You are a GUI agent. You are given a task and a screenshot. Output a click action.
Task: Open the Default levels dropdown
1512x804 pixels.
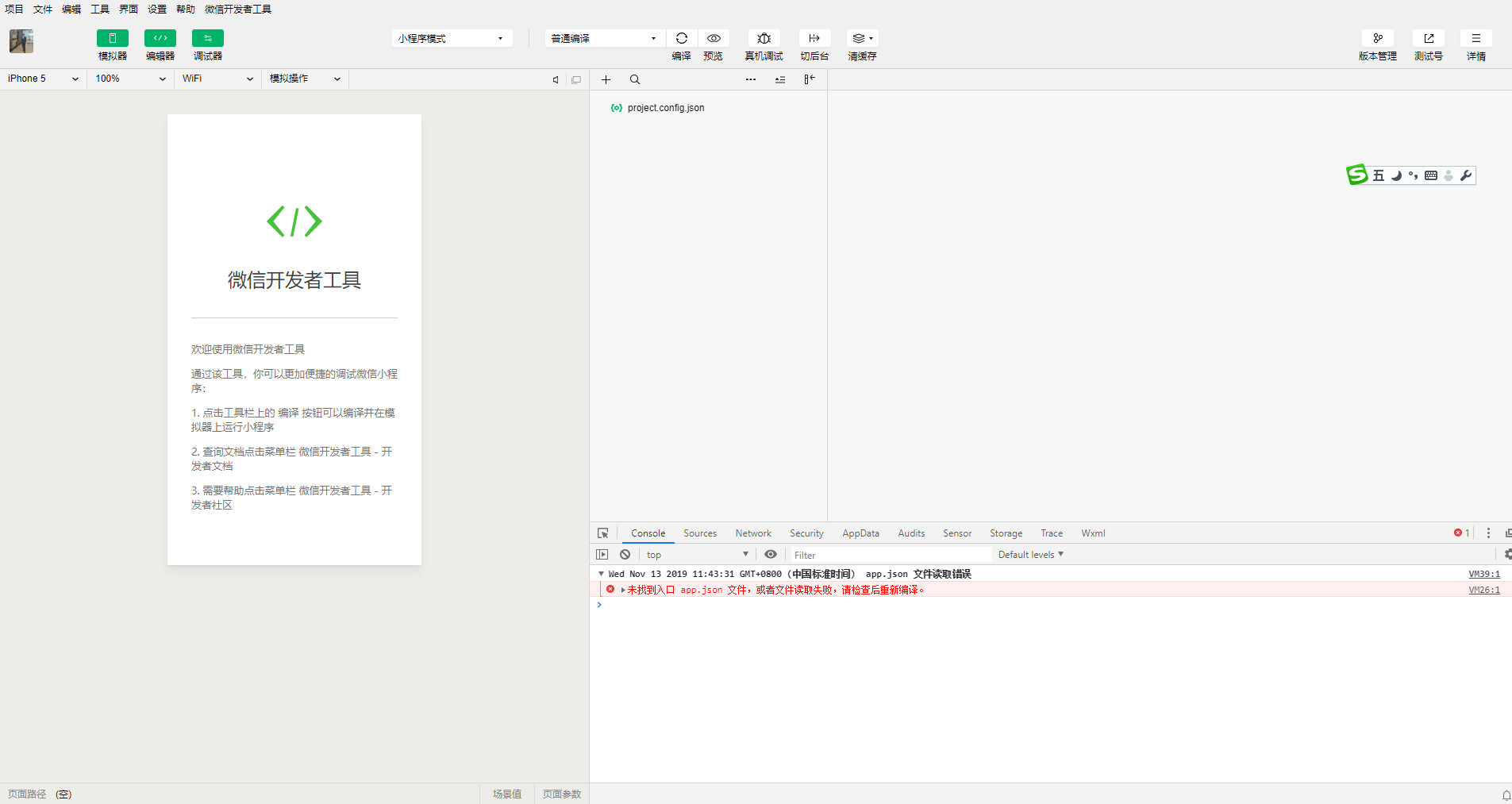(1030, 555)
